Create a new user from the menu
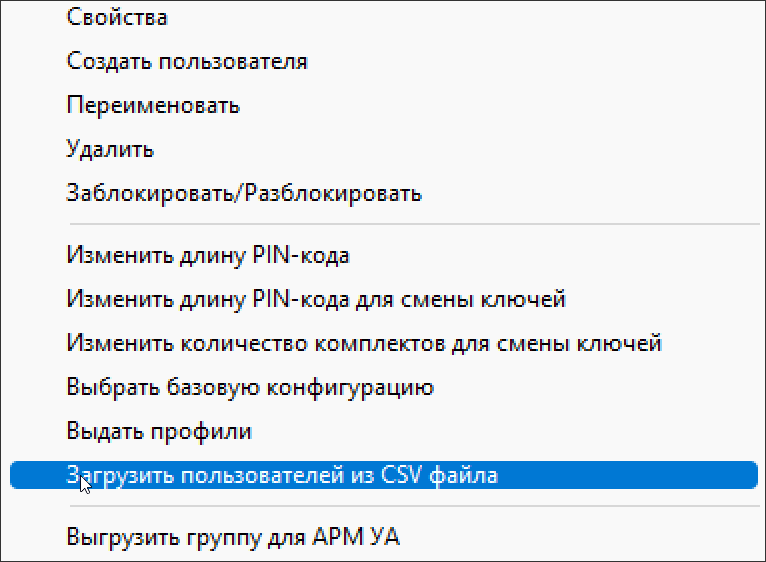 pos(187,61)
